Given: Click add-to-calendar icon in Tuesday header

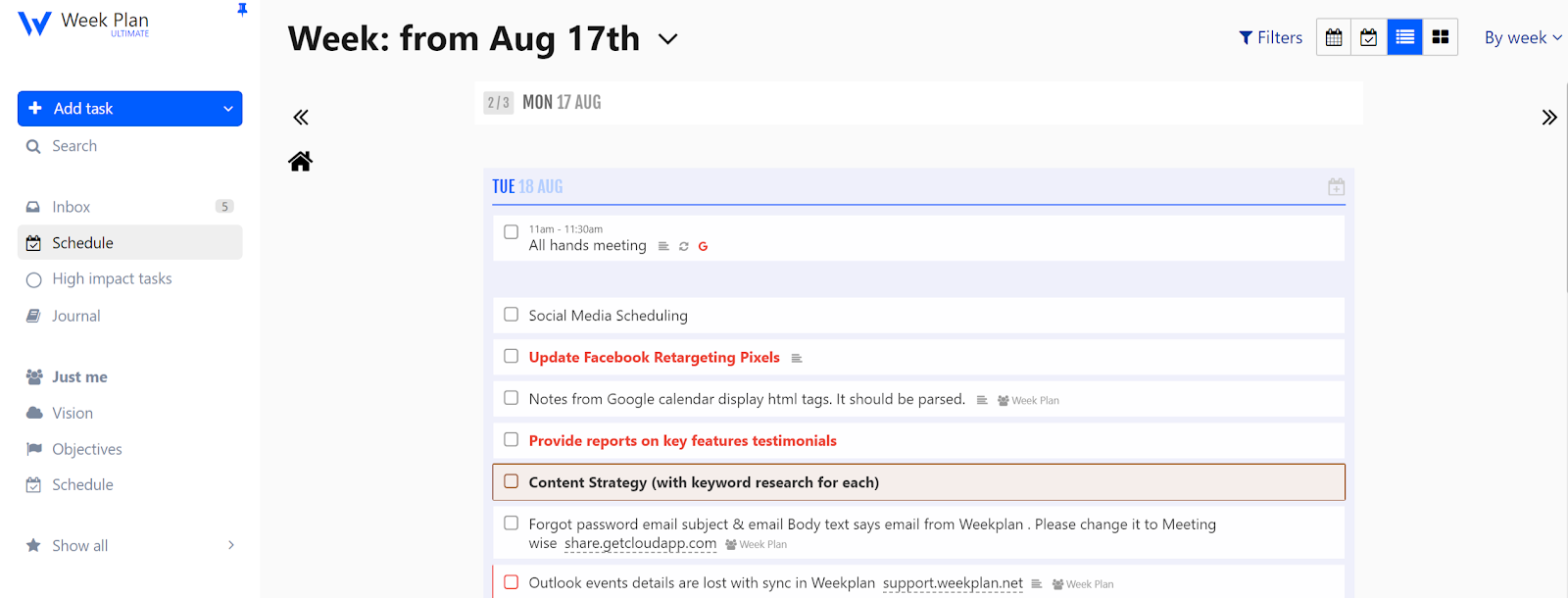Looking at the screenshot, I should 1336,187.
